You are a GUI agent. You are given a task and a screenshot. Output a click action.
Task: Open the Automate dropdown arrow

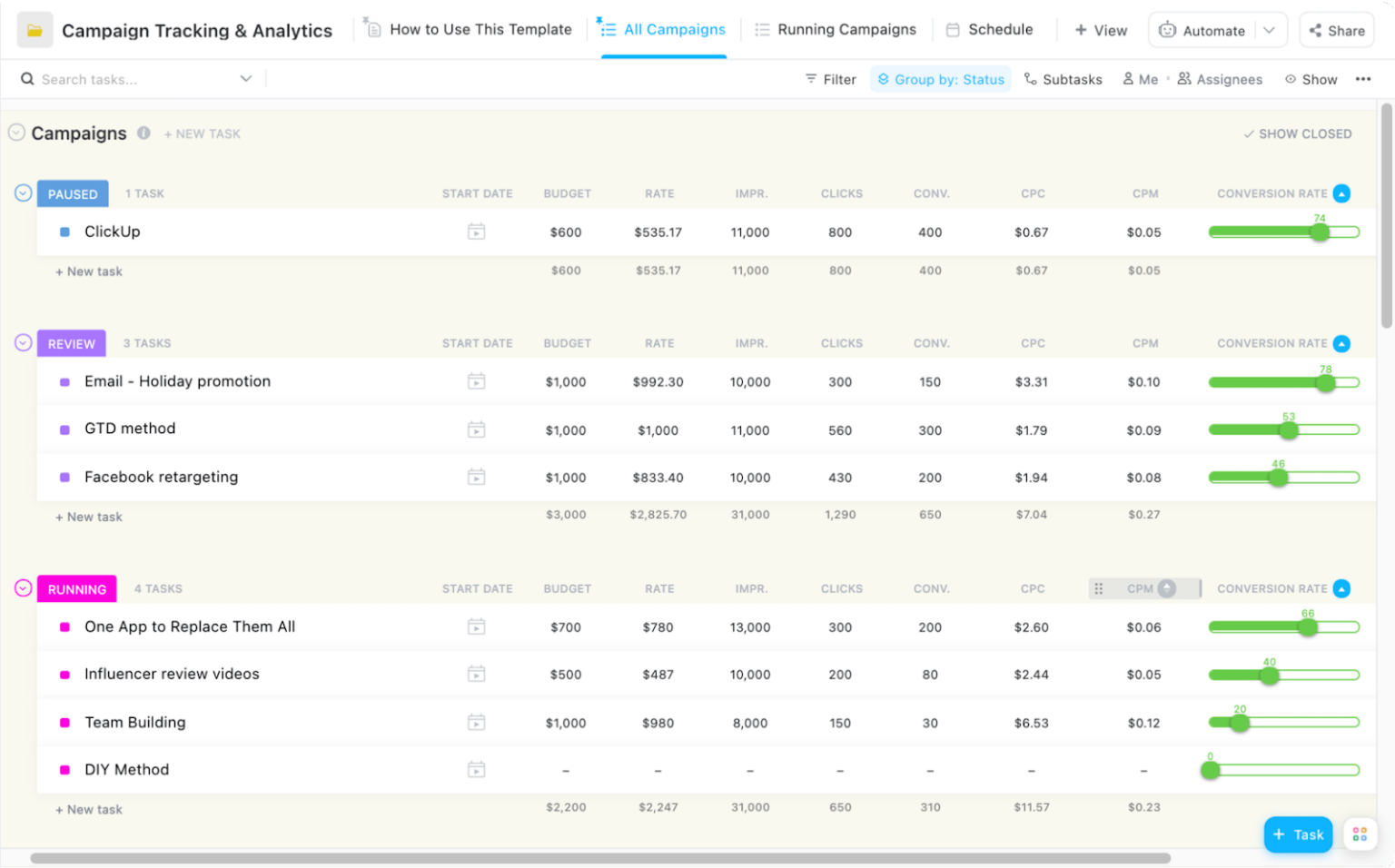tap(1271, 29)
